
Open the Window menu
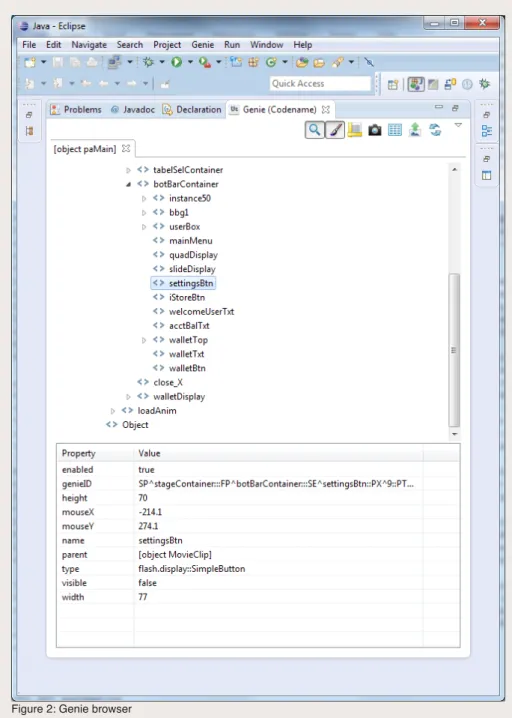click(267, 45)
